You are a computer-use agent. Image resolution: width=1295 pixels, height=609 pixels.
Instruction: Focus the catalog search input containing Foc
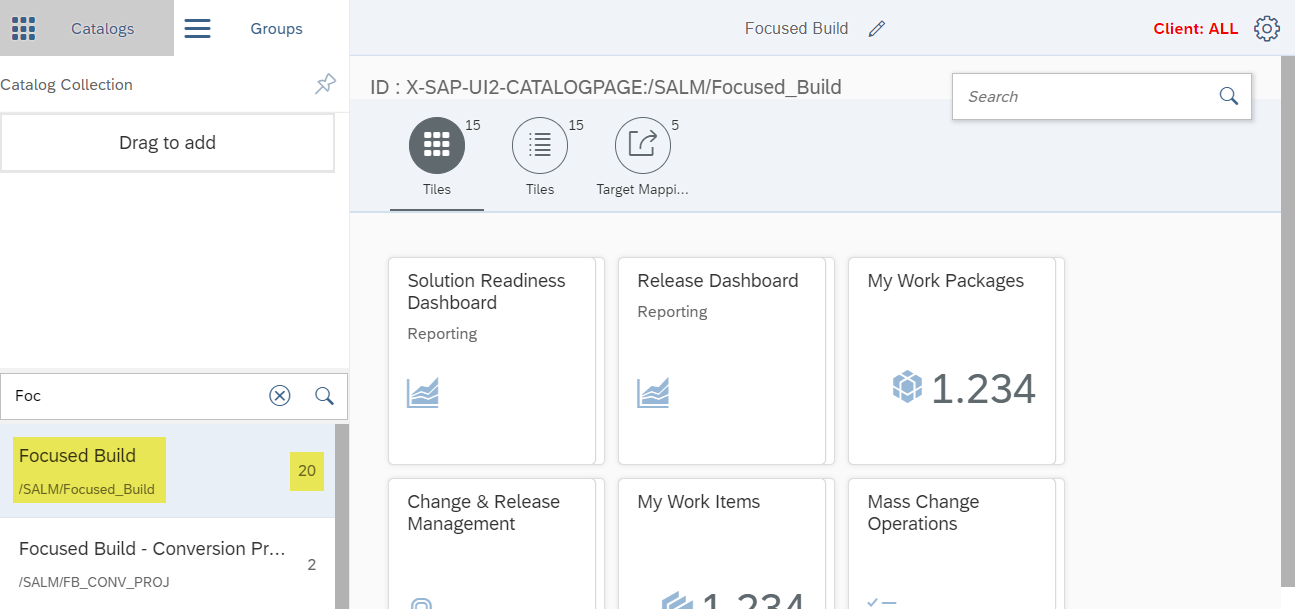coord(135,396)
